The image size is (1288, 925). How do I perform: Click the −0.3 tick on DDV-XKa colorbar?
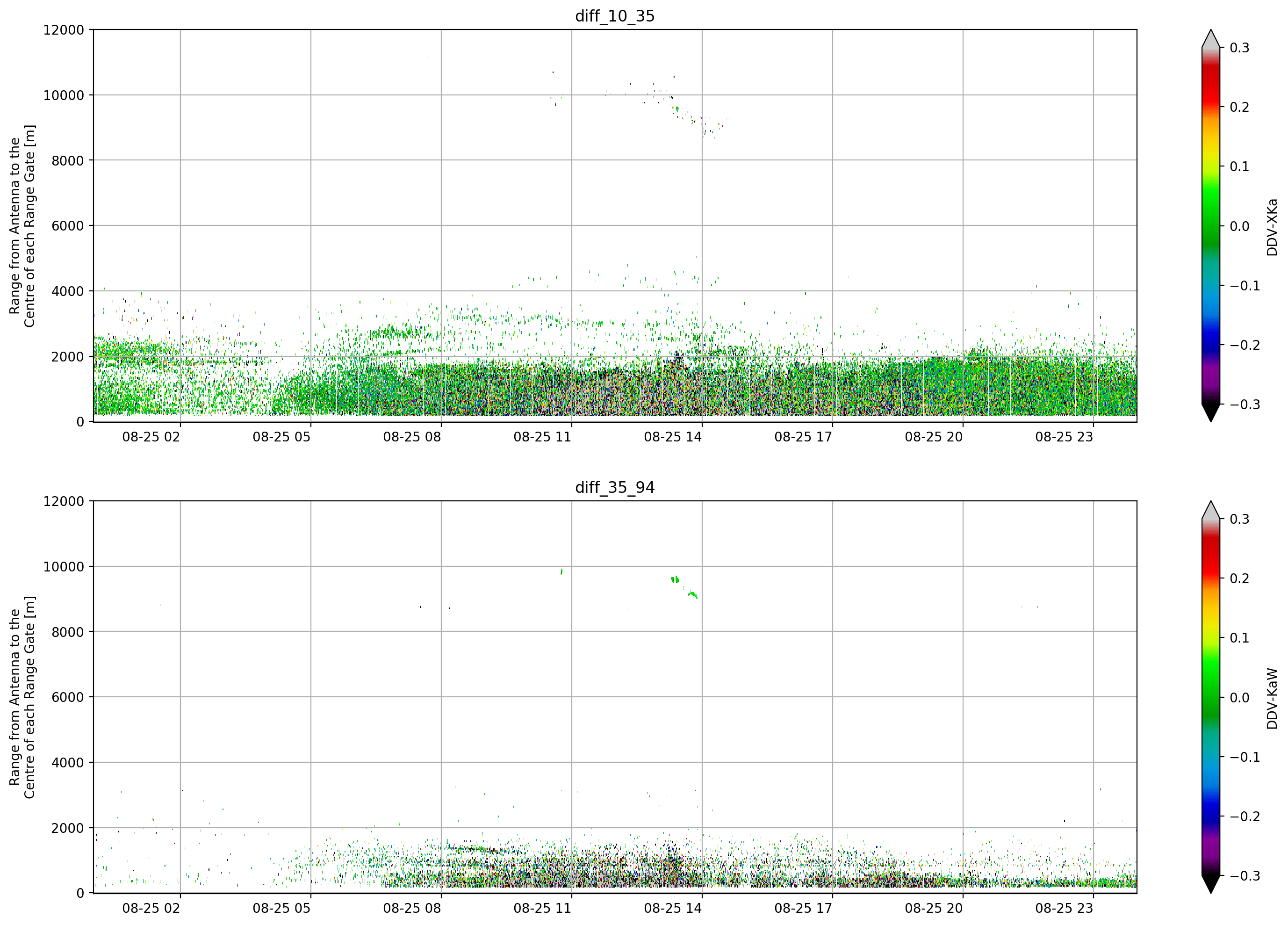click(1245, 405)
